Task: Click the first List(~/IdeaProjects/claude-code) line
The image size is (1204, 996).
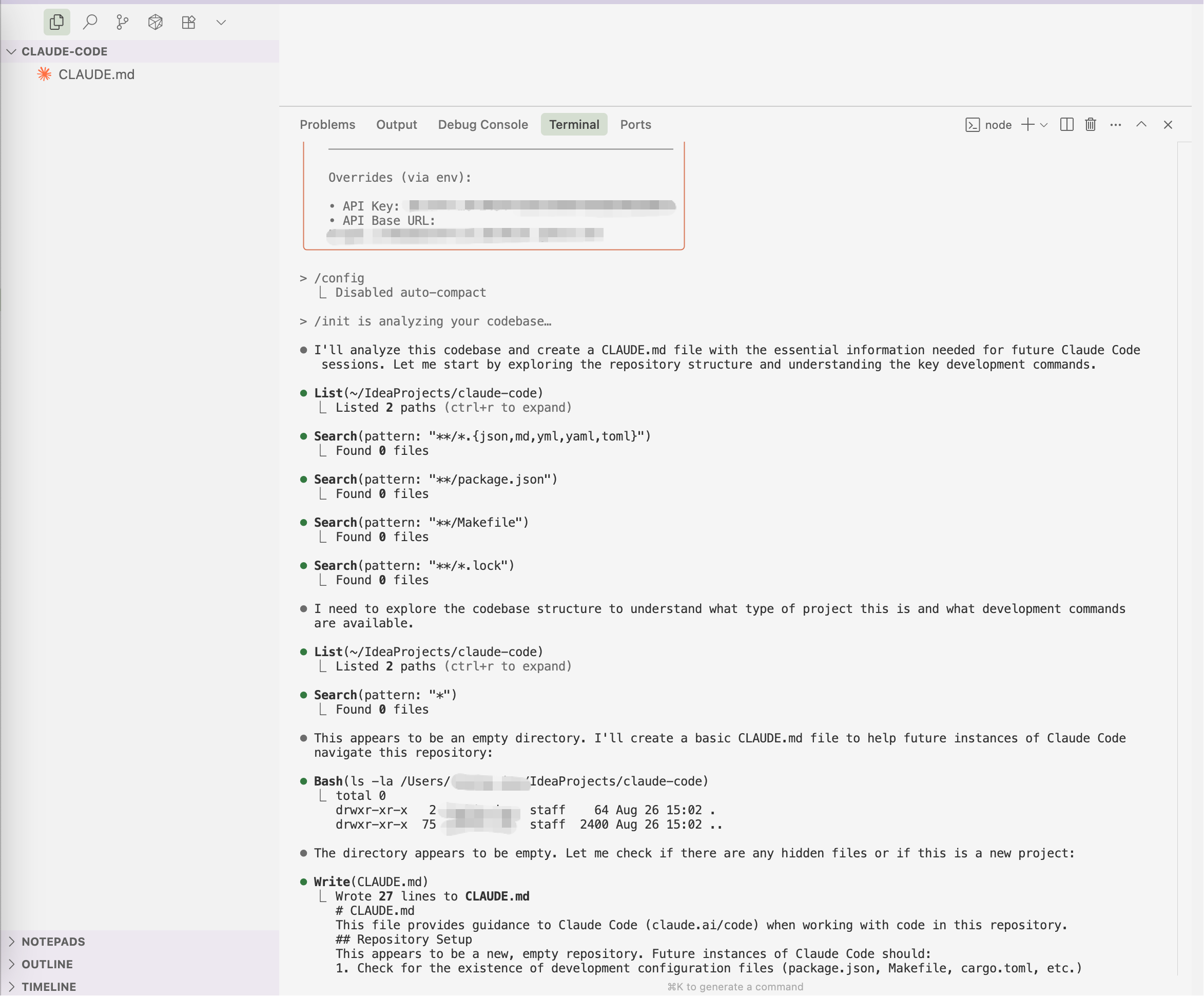Action: pos(429,393)
